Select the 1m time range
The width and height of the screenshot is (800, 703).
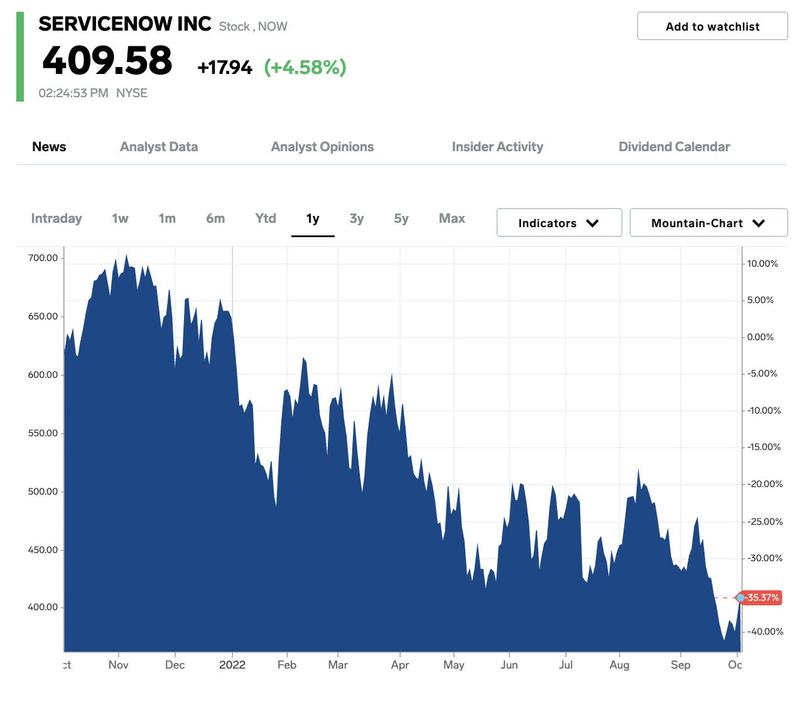pyautogui.click(x=167, y=218)
